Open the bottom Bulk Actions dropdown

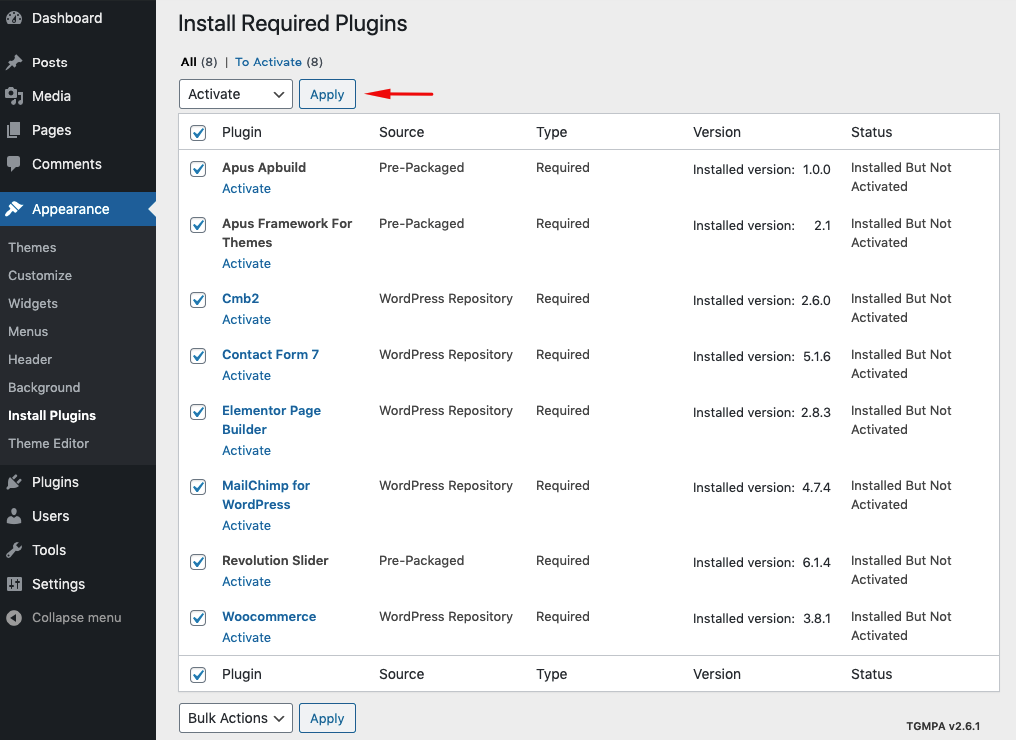(236, 718)
